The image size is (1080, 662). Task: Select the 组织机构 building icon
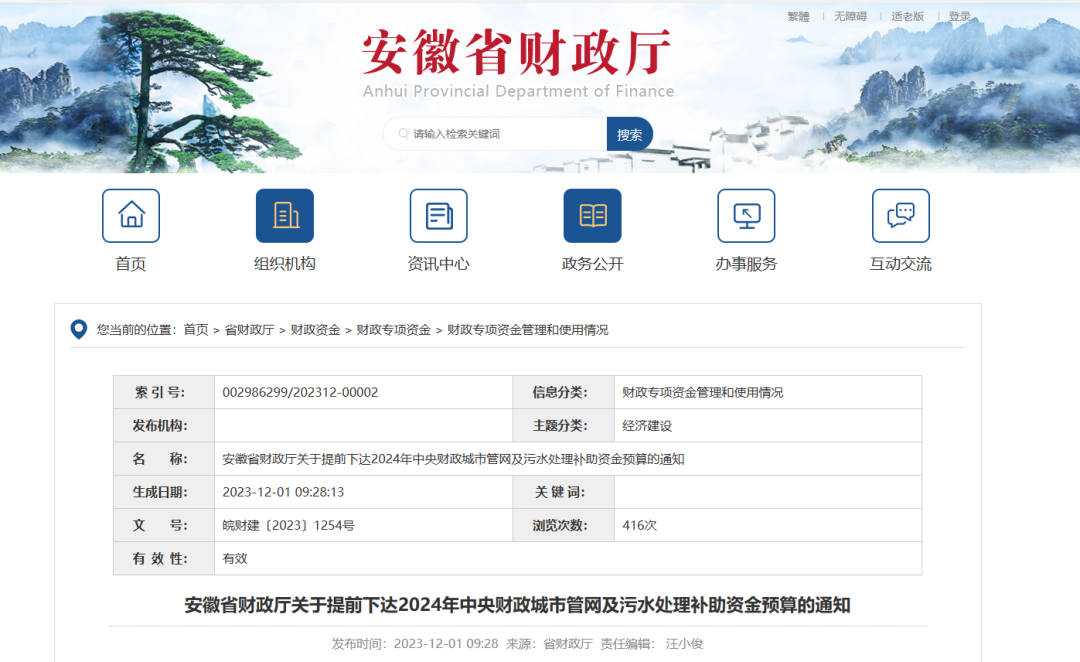pyautogui.click(x=285, y=215)
